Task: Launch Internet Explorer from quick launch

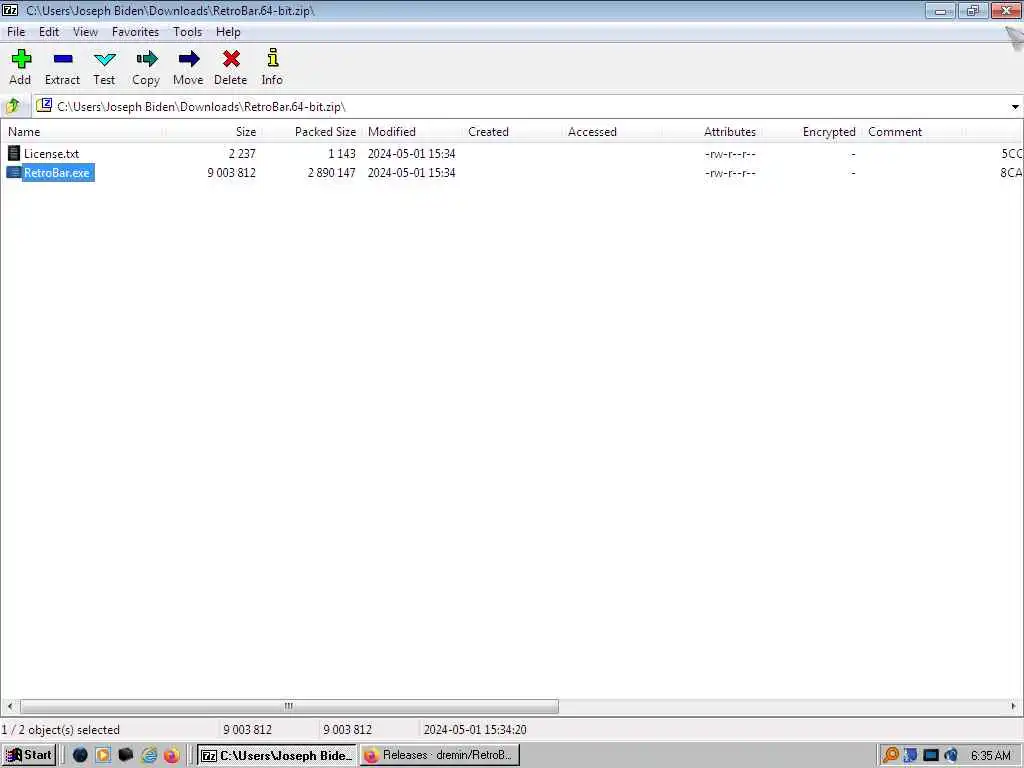Action: pos(149,755)
